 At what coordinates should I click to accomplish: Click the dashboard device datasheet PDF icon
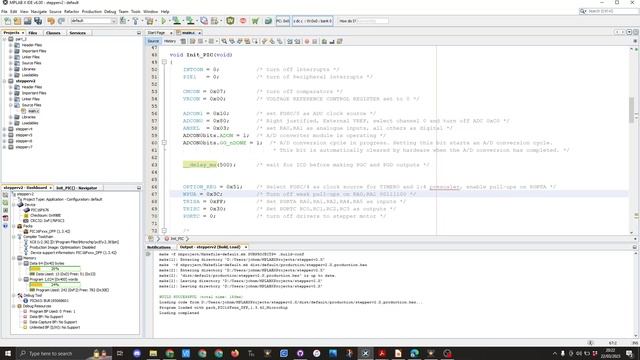coord(5,218)
